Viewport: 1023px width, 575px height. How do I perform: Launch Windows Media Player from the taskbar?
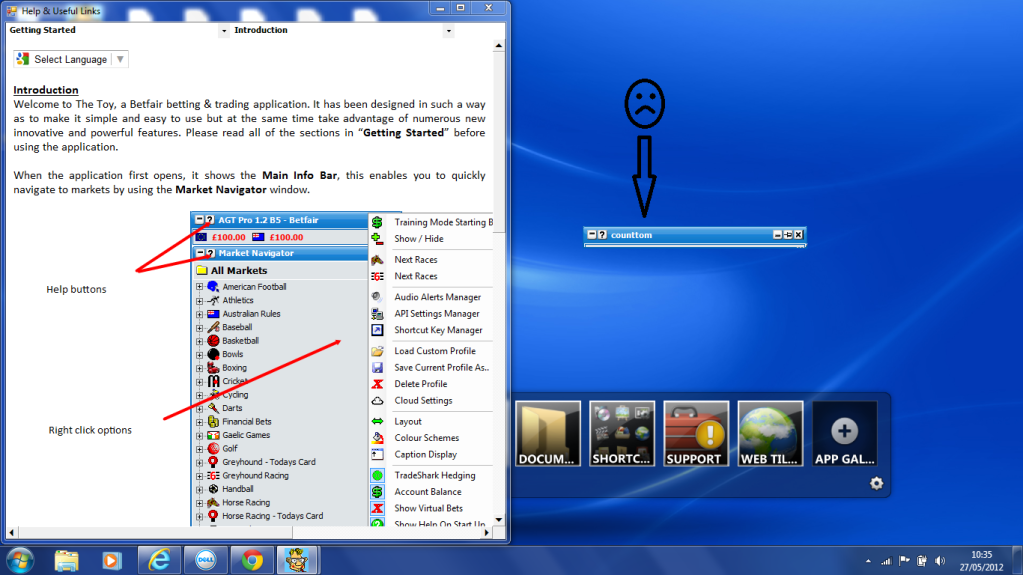coord(112,561)
